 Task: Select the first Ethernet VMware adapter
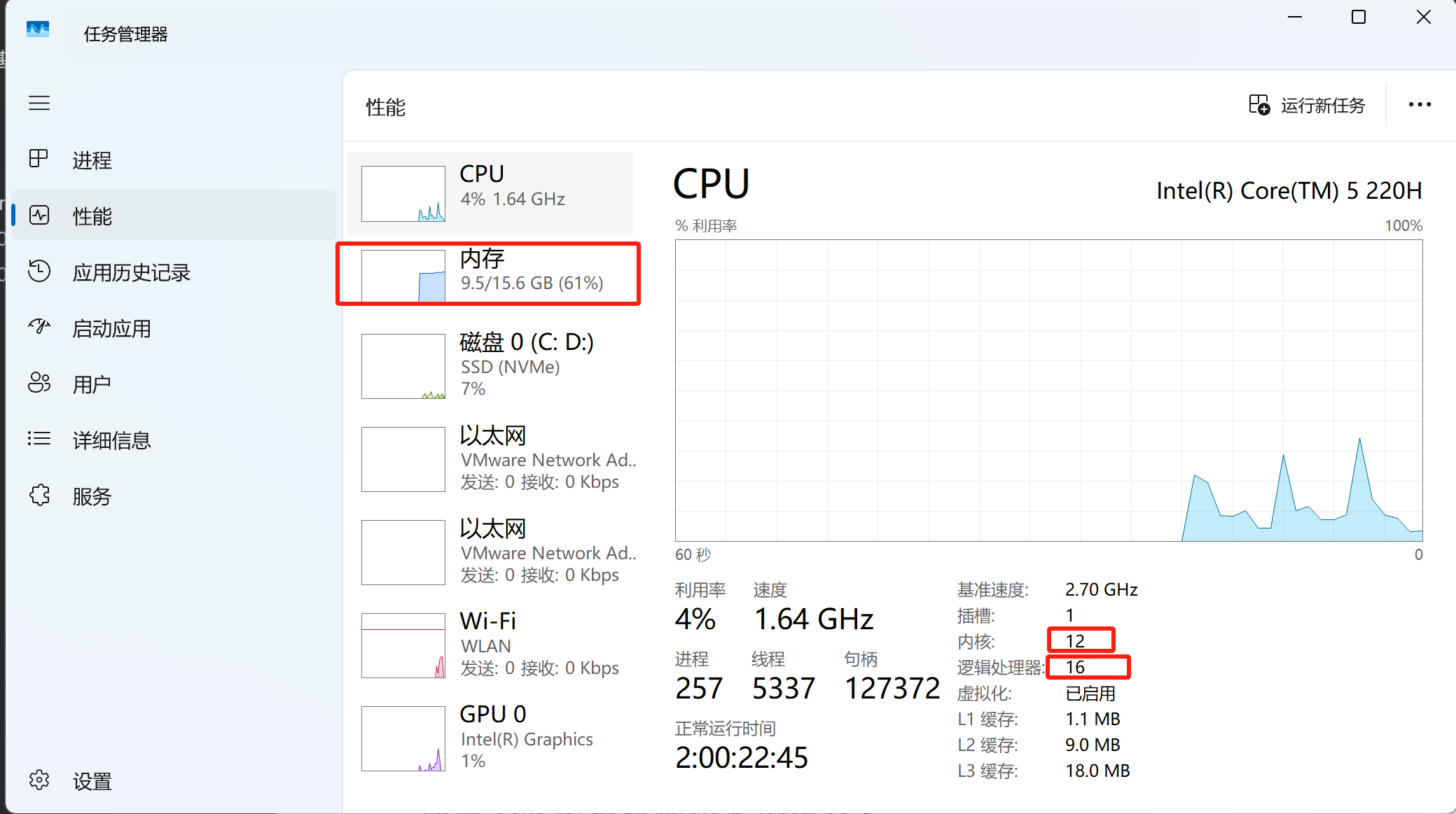(x=490, y=459)
